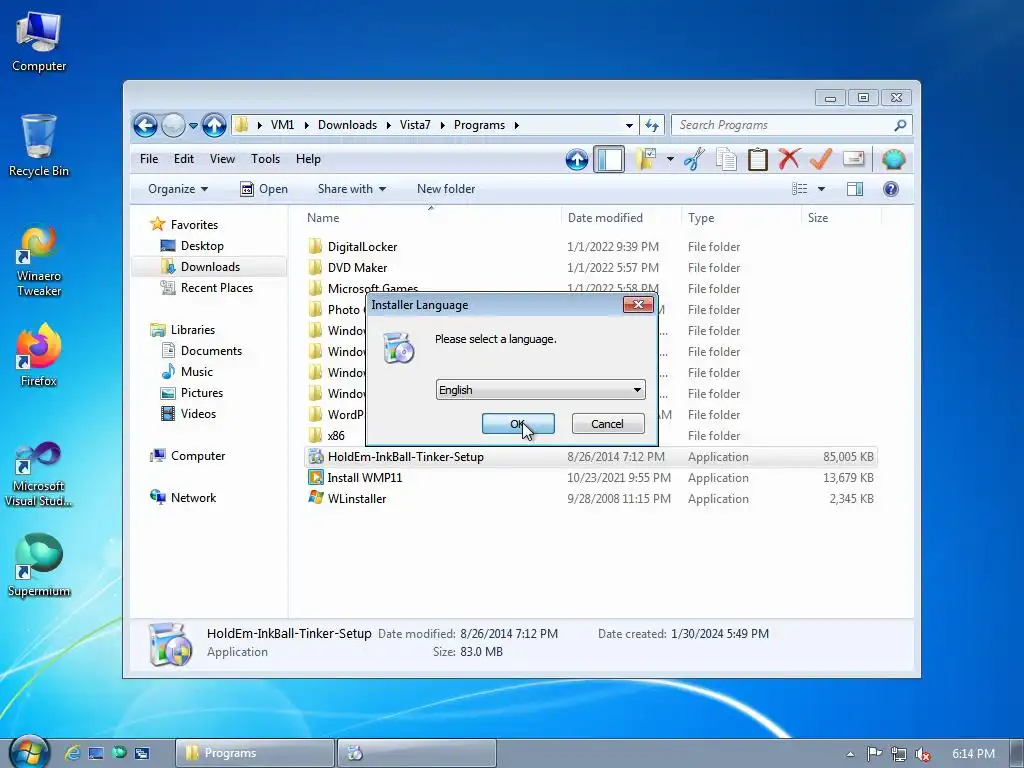Image resolution: width=1024 pixels, height=768 pixels.
Task: Select the WLinstaller application
Action: (357, 498)
